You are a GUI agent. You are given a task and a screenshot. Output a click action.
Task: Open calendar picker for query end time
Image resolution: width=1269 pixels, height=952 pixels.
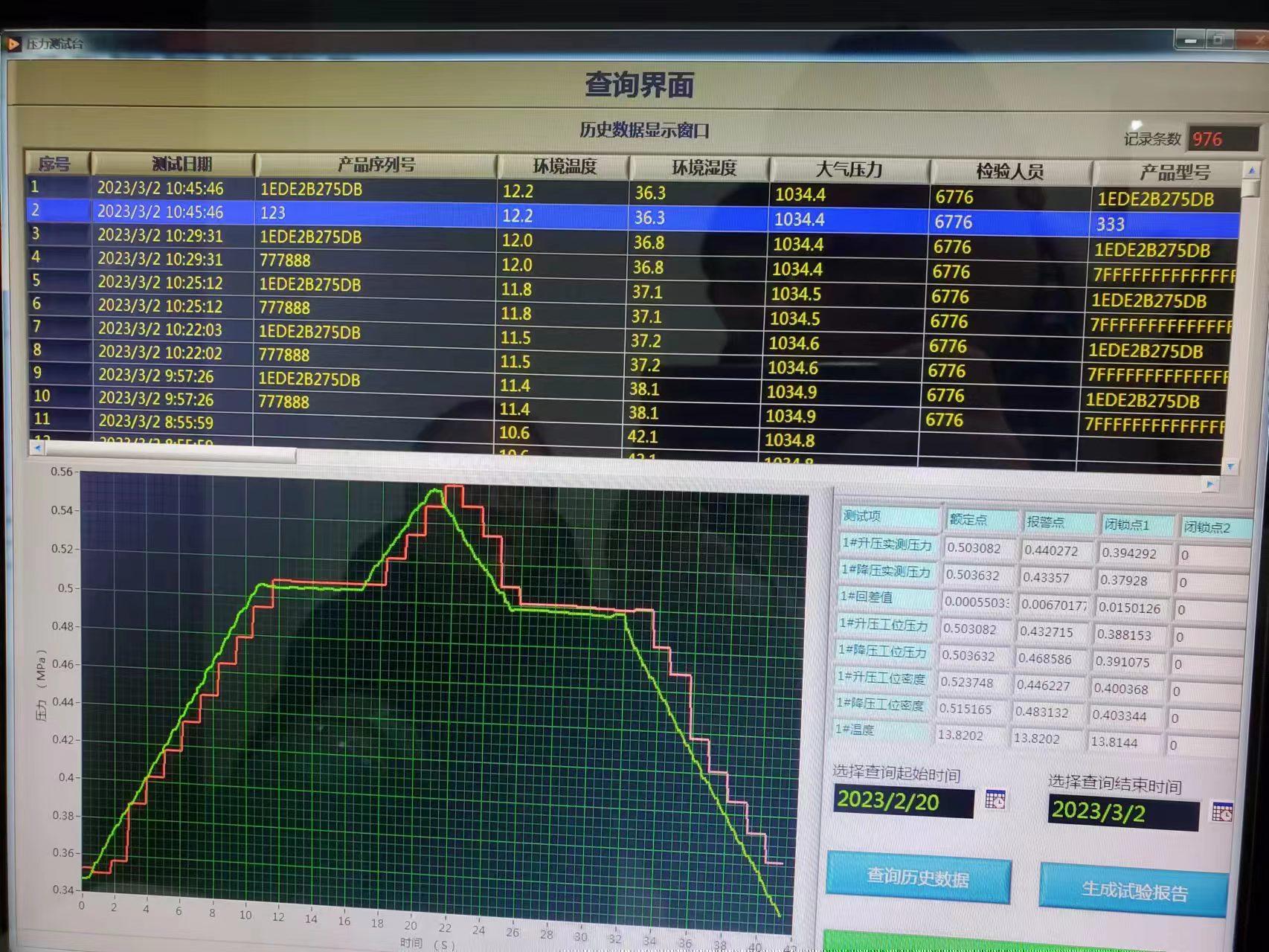tap(1221, 812)
